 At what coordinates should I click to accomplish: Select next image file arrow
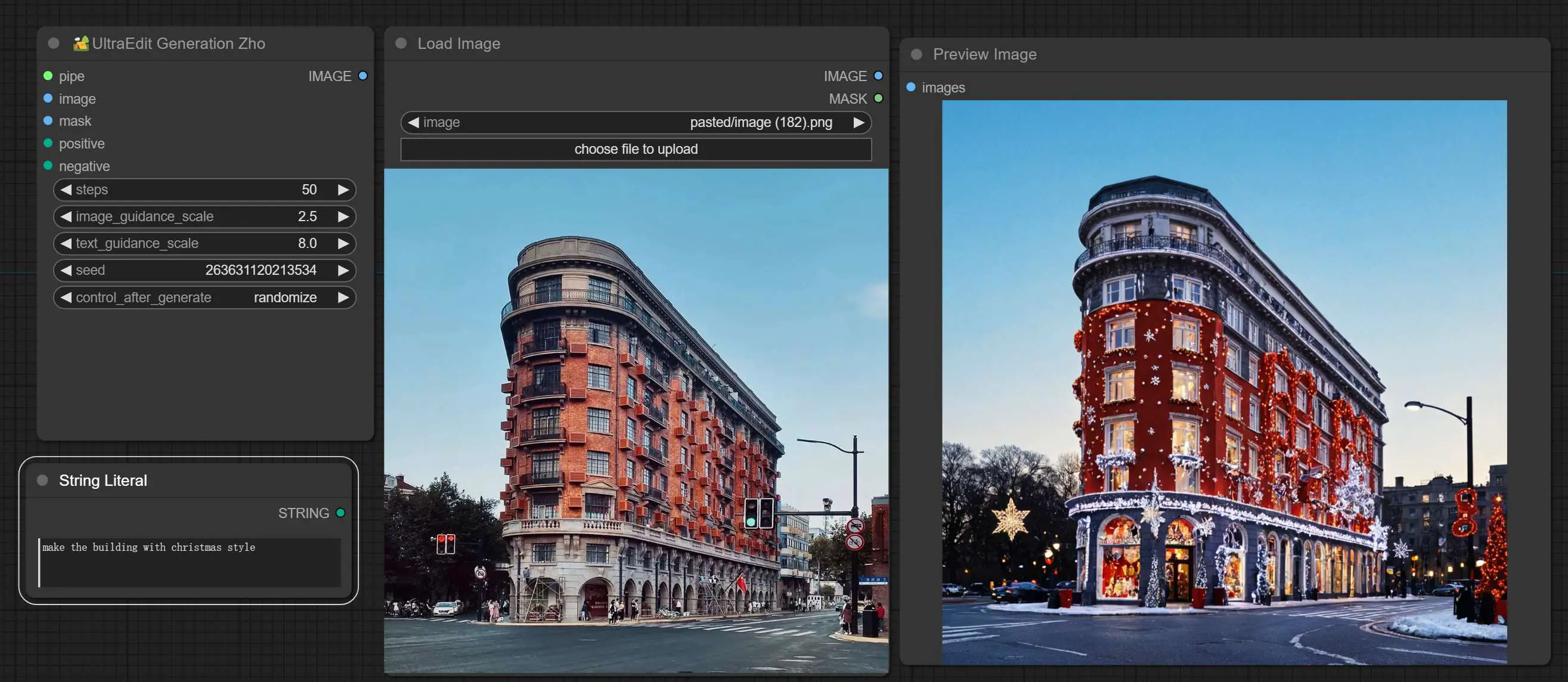point(859,122)
